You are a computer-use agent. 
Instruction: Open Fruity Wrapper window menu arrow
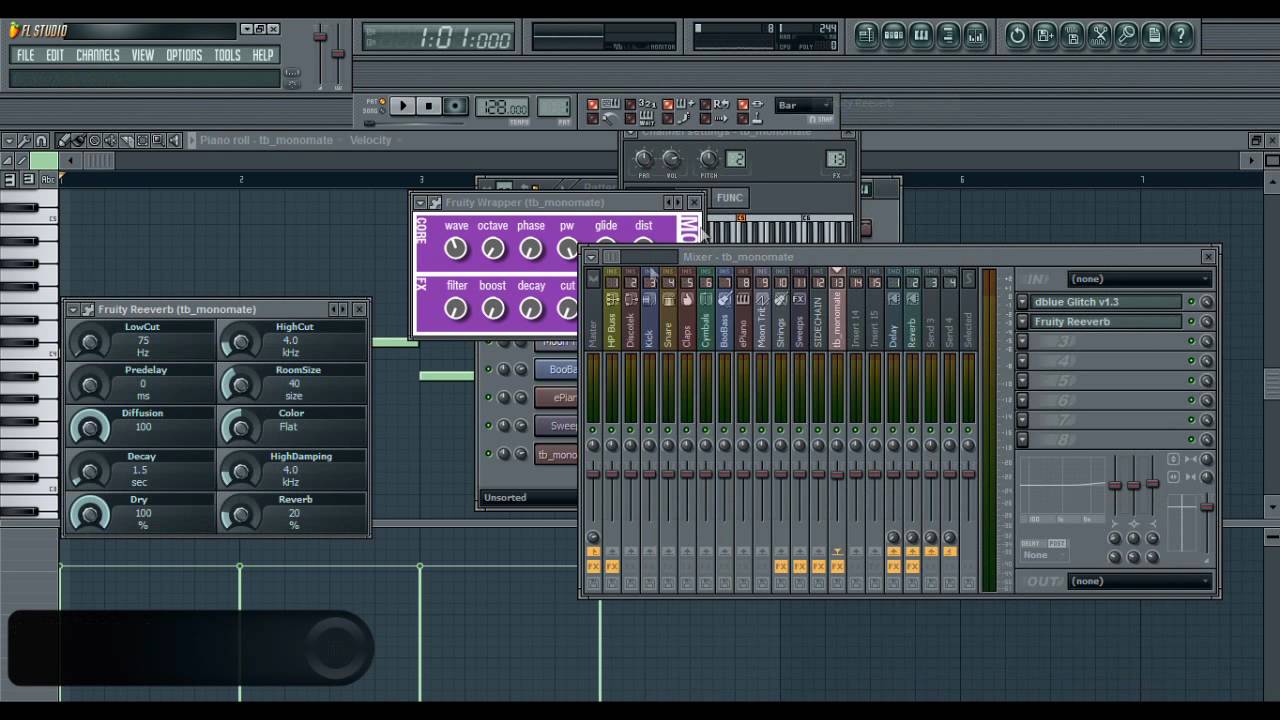[421, 202]
